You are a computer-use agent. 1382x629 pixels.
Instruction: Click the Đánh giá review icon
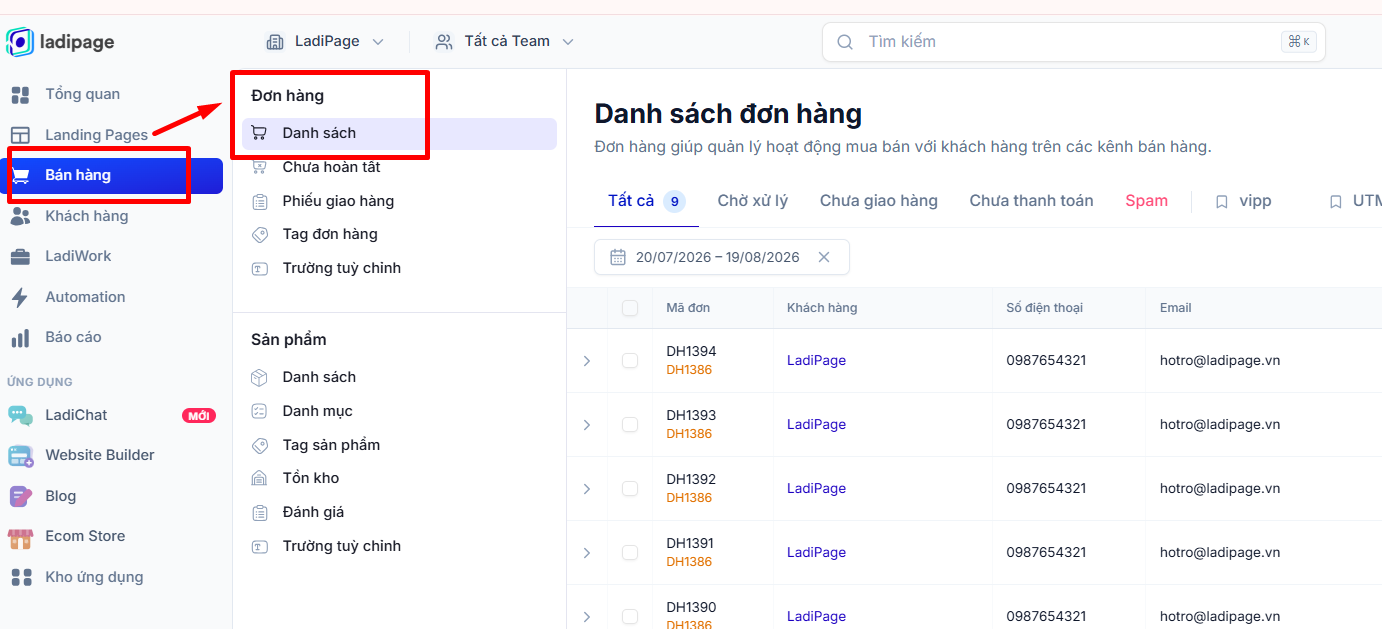[260, 512]
